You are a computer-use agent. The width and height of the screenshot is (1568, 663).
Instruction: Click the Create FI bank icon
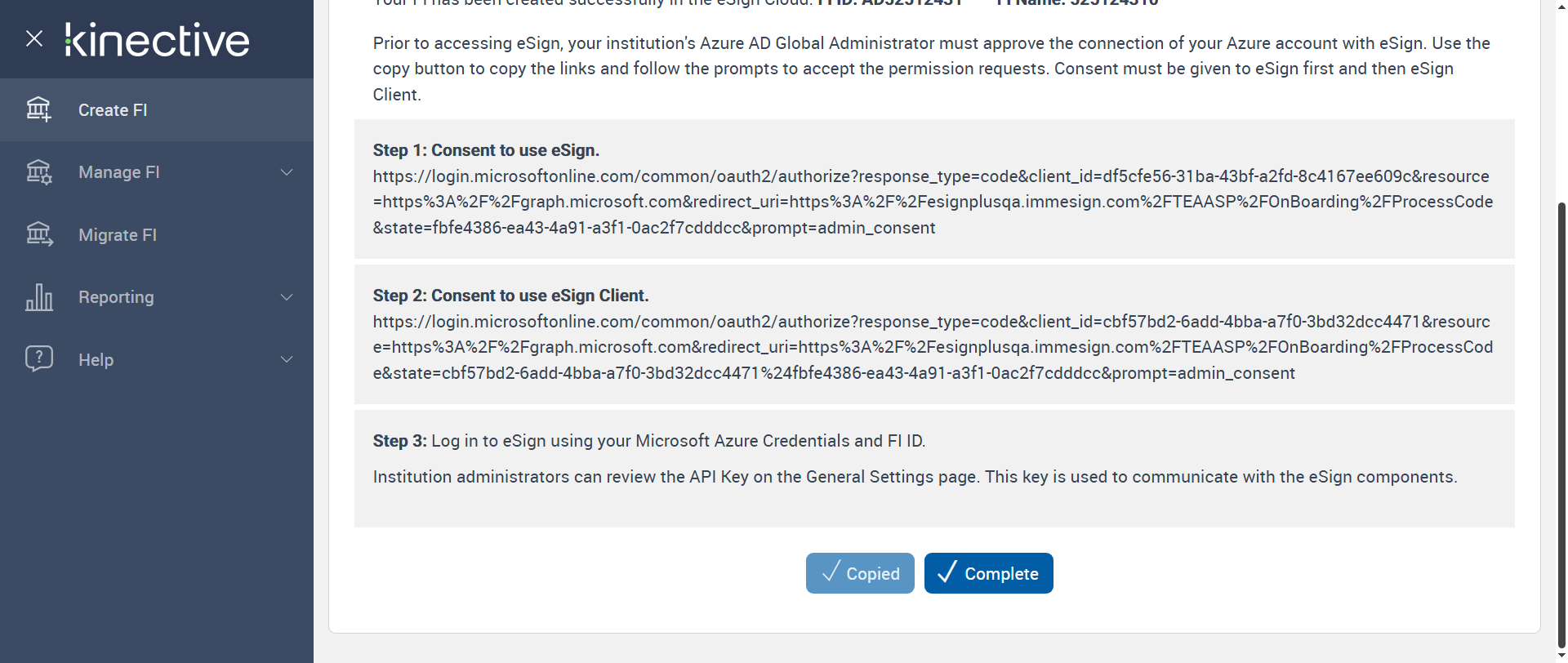pyautogui.click(x=39, y=109)
